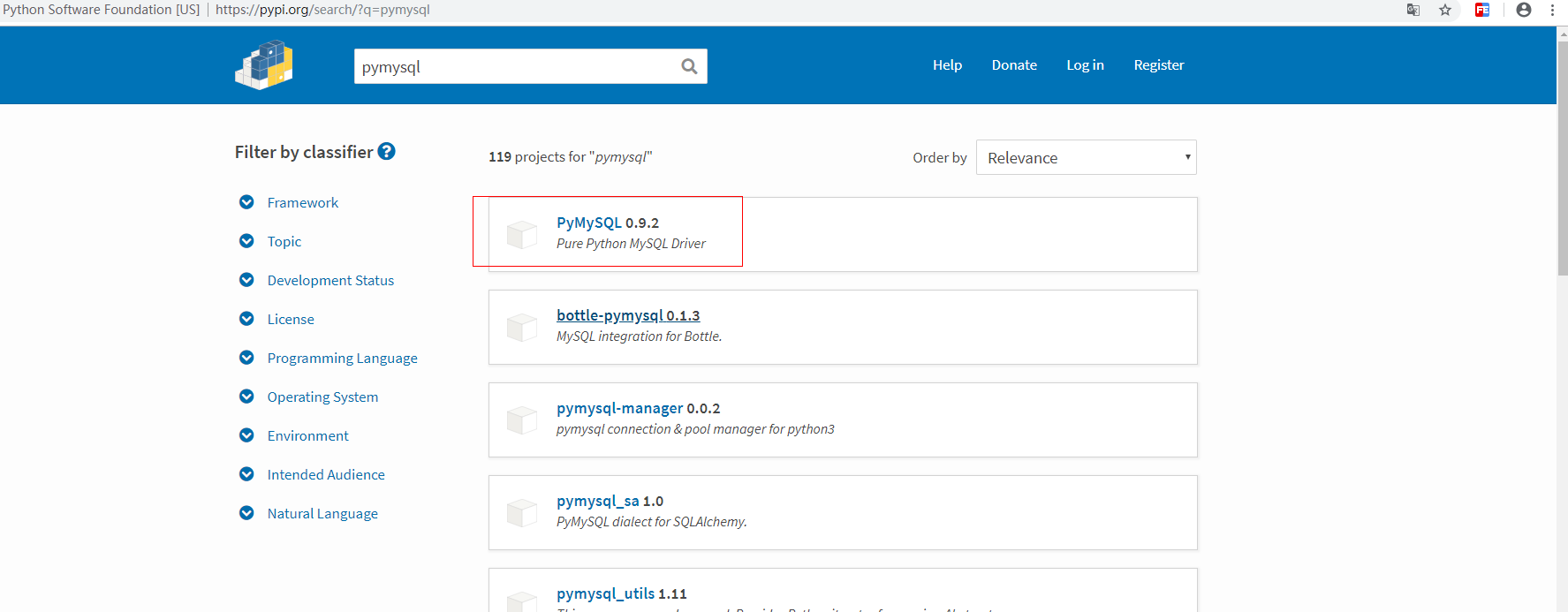Screen dimensions: 1568x612
Task: Click the 'Pure Python MySQL Driver' description
Action: pos(631,244)
